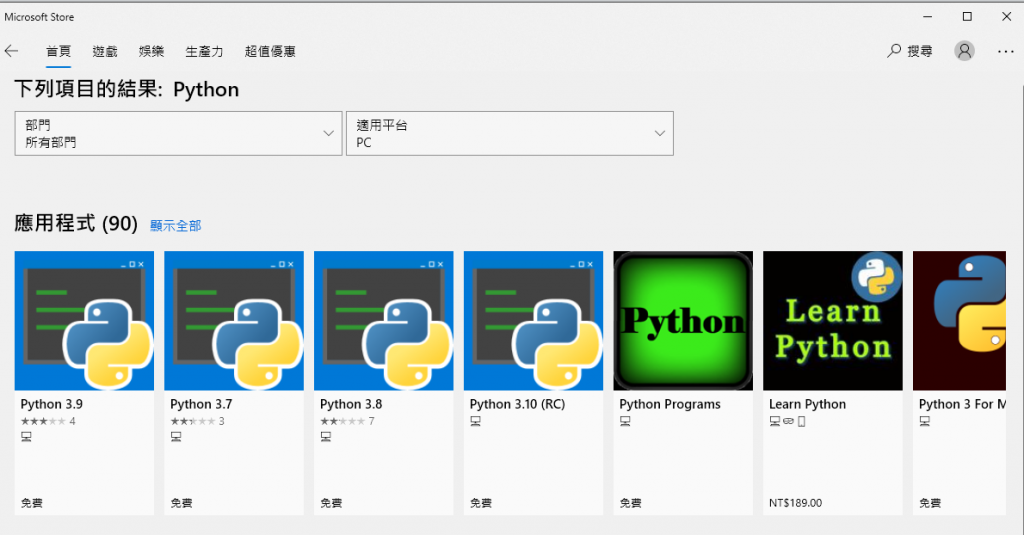Image resolution: width=1024 pixels, height=535 pixels.
Task: Open the Python 3.9 app thumbnail
Action: (84, 321)
